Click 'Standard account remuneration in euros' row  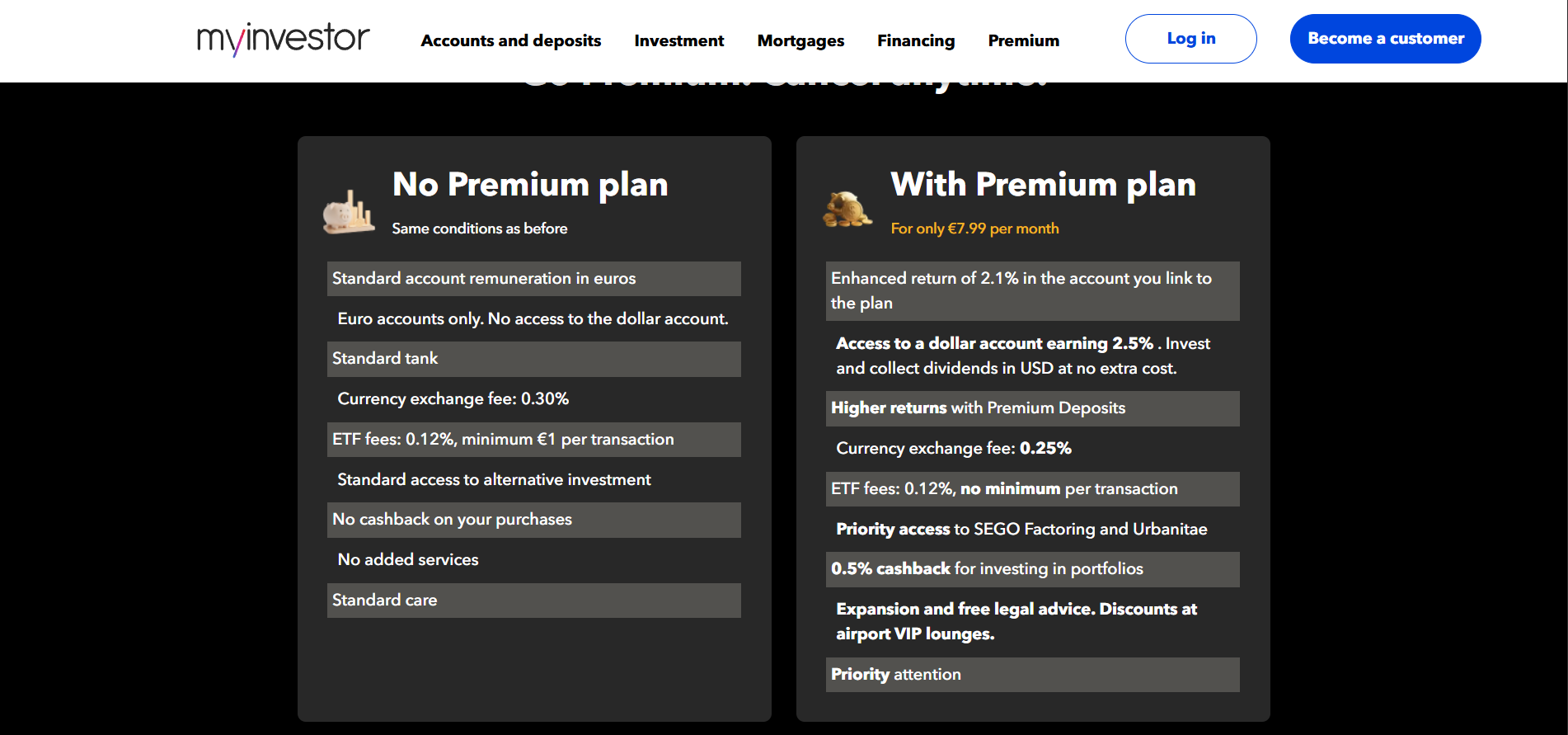pyautogui.click(x=533, y=279)
